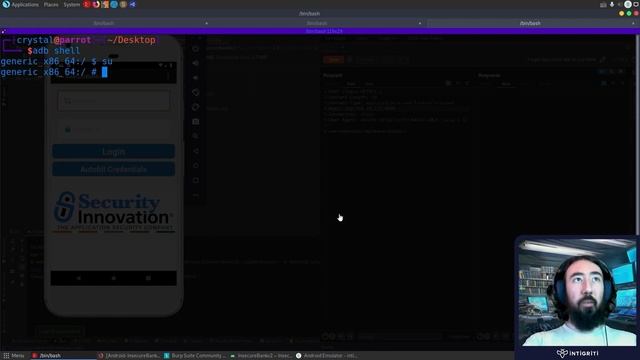The width and height of the screenshot is (640, 360).
Task: Click Autofill Credentials in the dimmed emulator
Action: (113, 169)
